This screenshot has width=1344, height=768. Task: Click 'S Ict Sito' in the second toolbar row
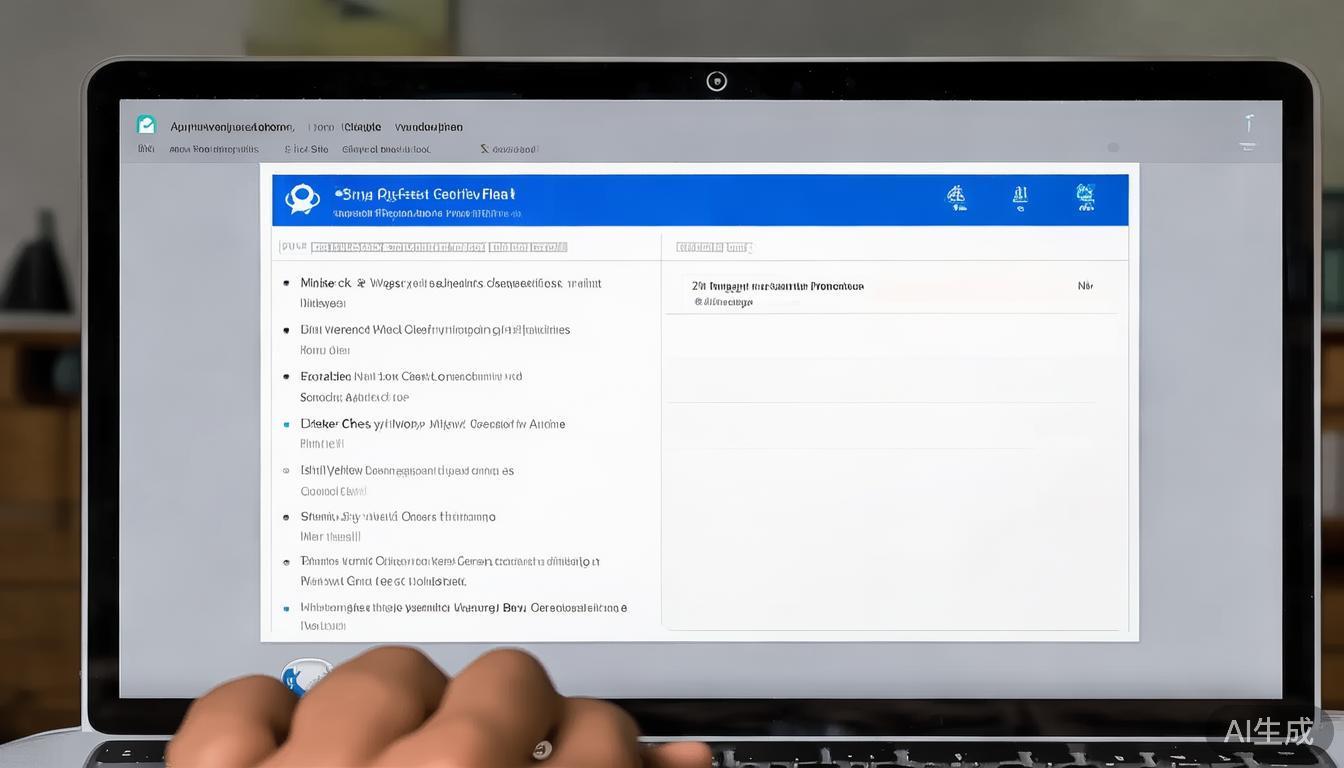[x=306, y=149]
